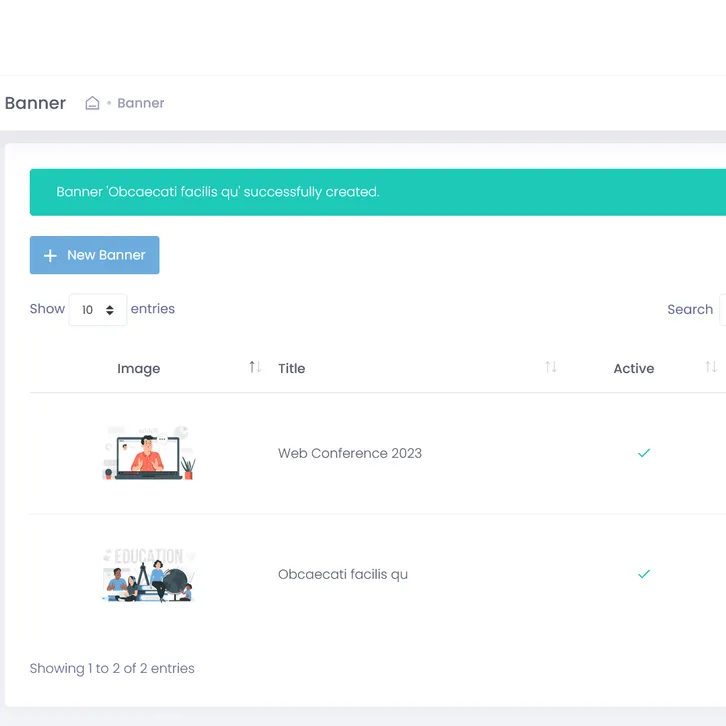Image resolution: width=726 pixels, height=726 pixels.
Task: Click the New Banner button
Action: pyautogui.click(x=94, y=255)
